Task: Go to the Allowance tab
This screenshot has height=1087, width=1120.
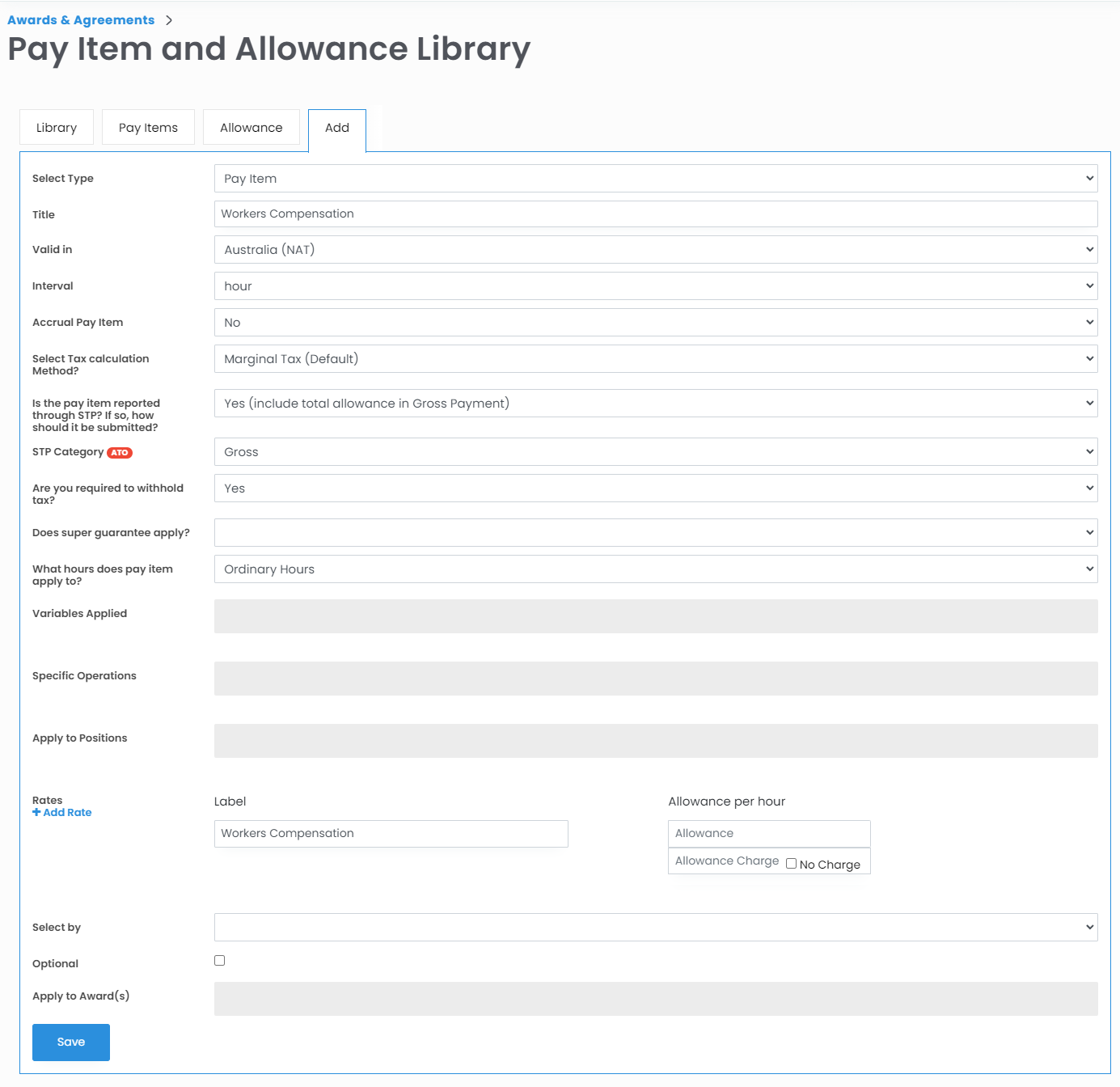Action: tap(251, 128)
